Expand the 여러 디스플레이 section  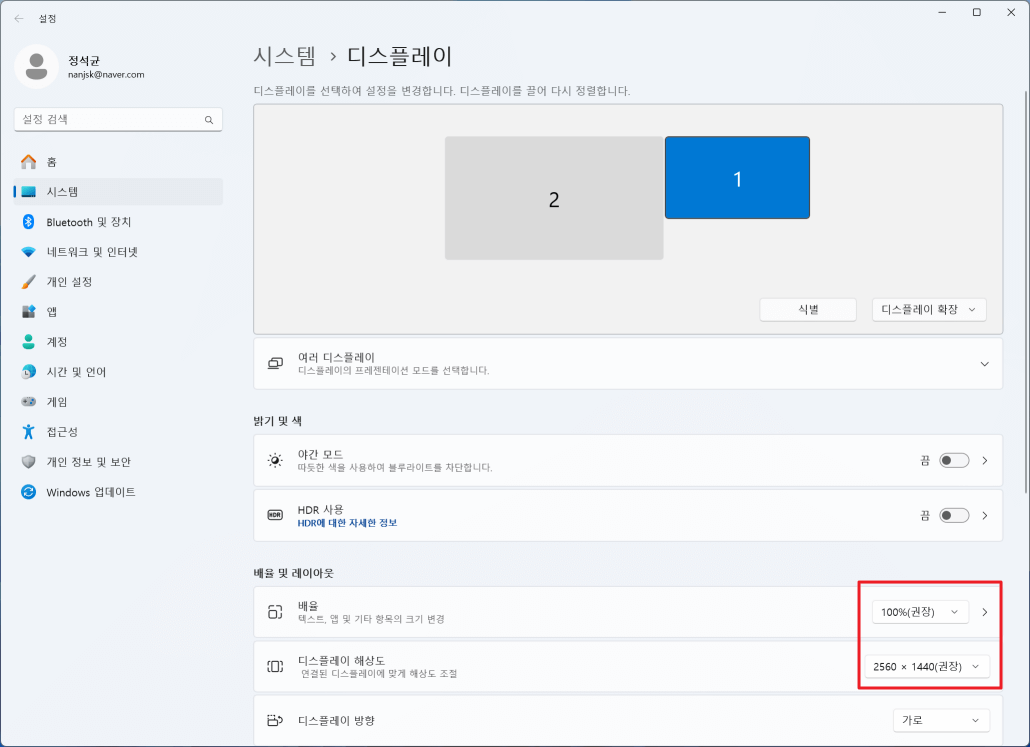(x=986, y=363)
